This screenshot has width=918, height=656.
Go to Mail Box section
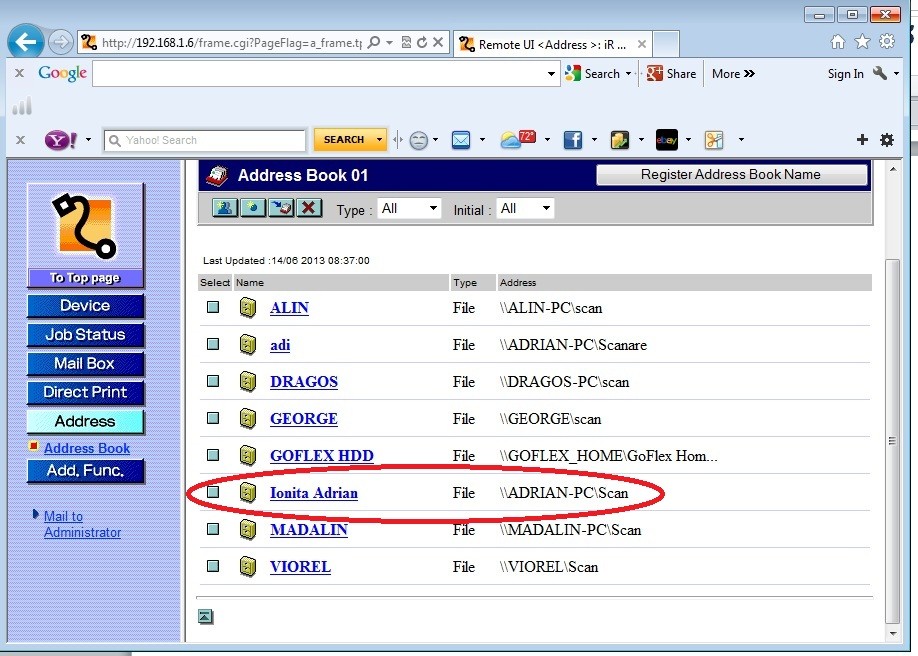point(85,363)
